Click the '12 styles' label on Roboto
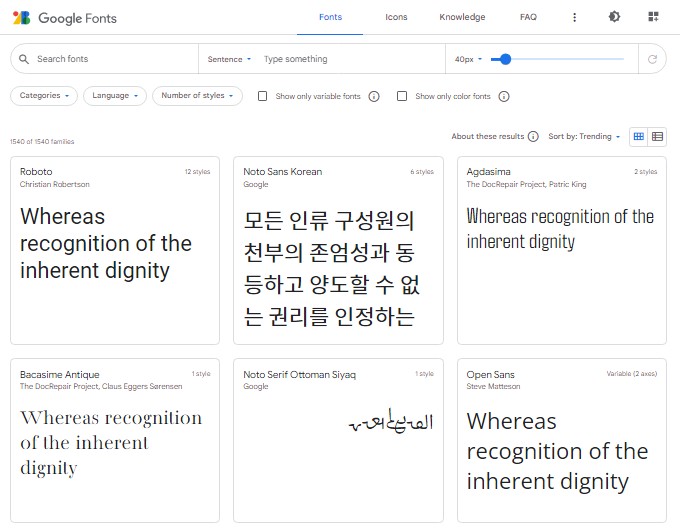 [197, 172]
